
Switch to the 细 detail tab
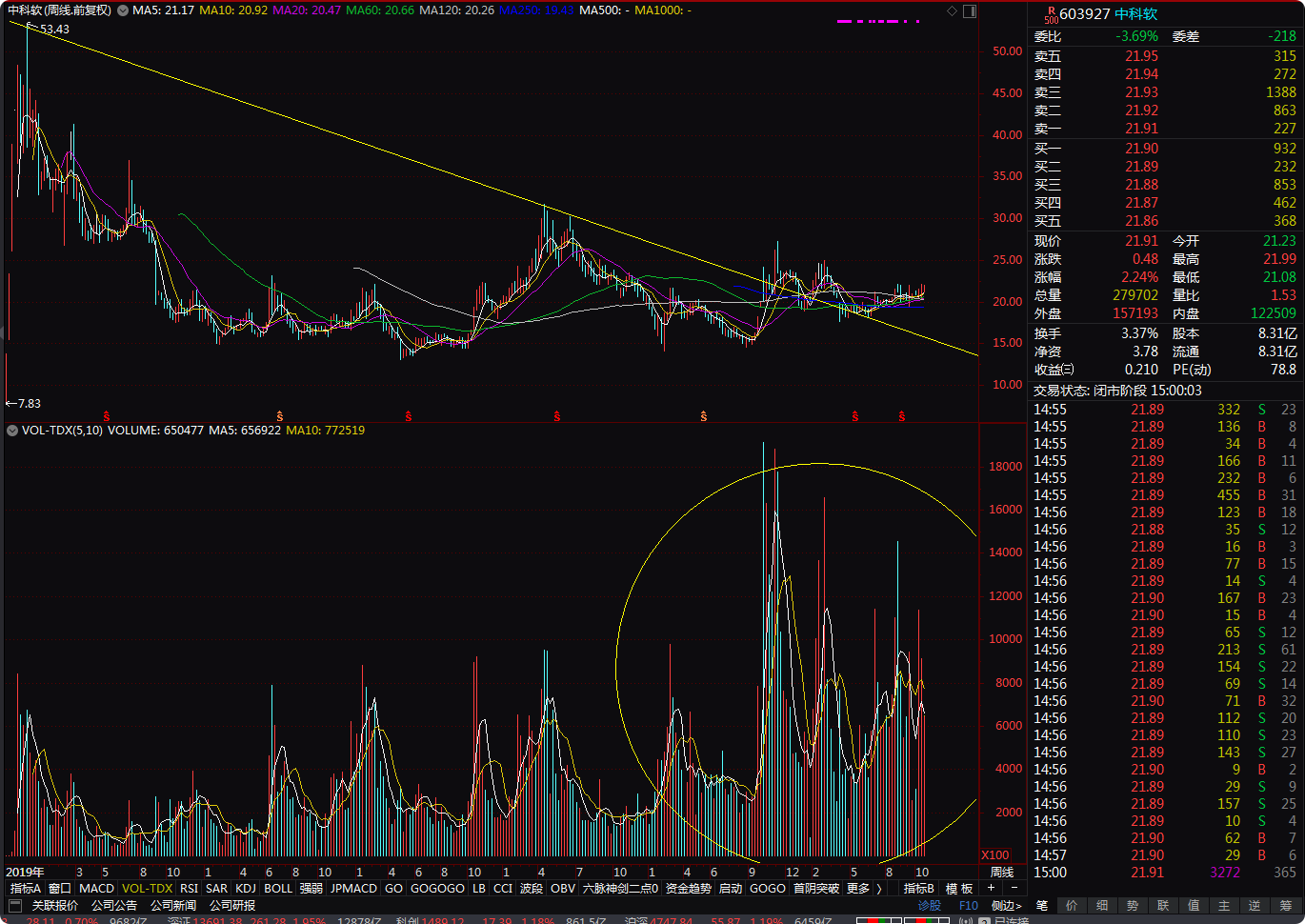(x=1102, y=905)
